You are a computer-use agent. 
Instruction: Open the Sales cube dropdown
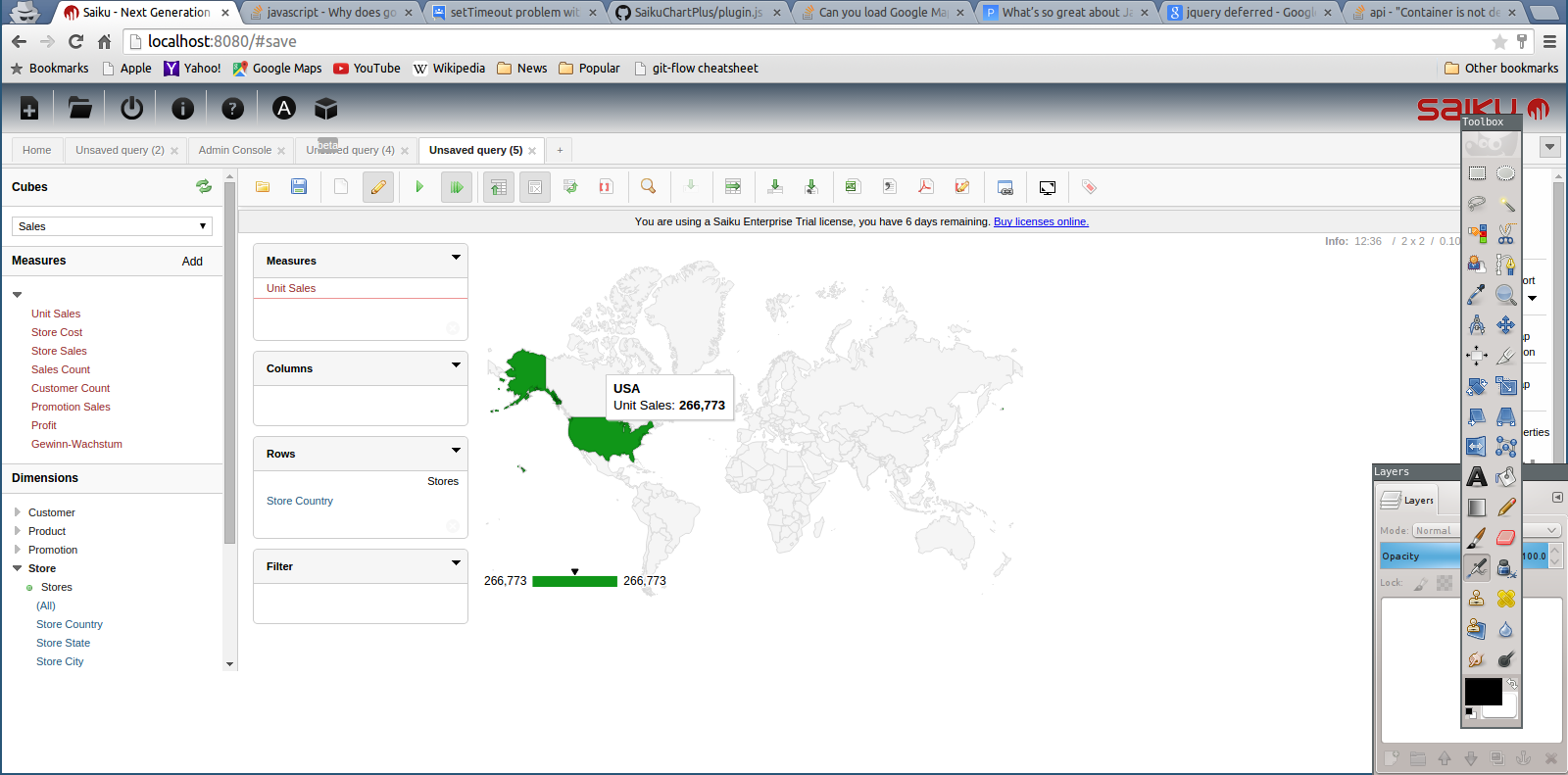112,226
